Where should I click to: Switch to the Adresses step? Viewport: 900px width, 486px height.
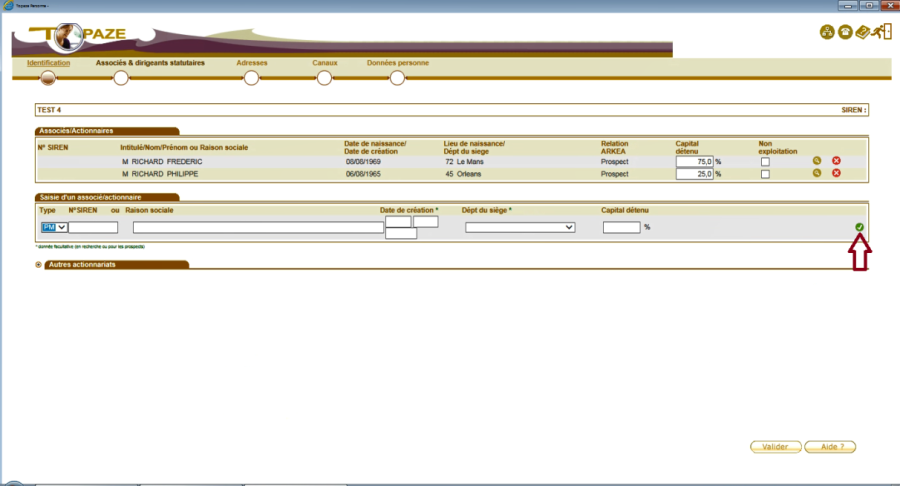[x=252, y=77]
